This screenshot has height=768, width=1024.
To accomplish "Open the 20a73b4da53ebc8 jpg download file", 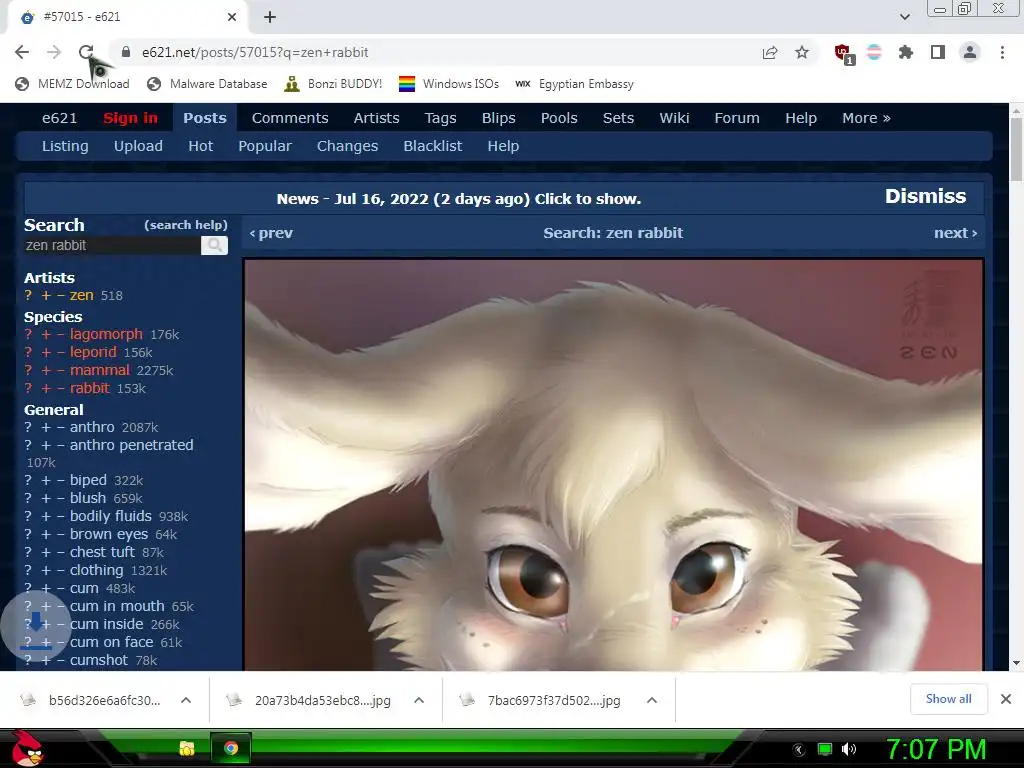I will pos(323,701).
